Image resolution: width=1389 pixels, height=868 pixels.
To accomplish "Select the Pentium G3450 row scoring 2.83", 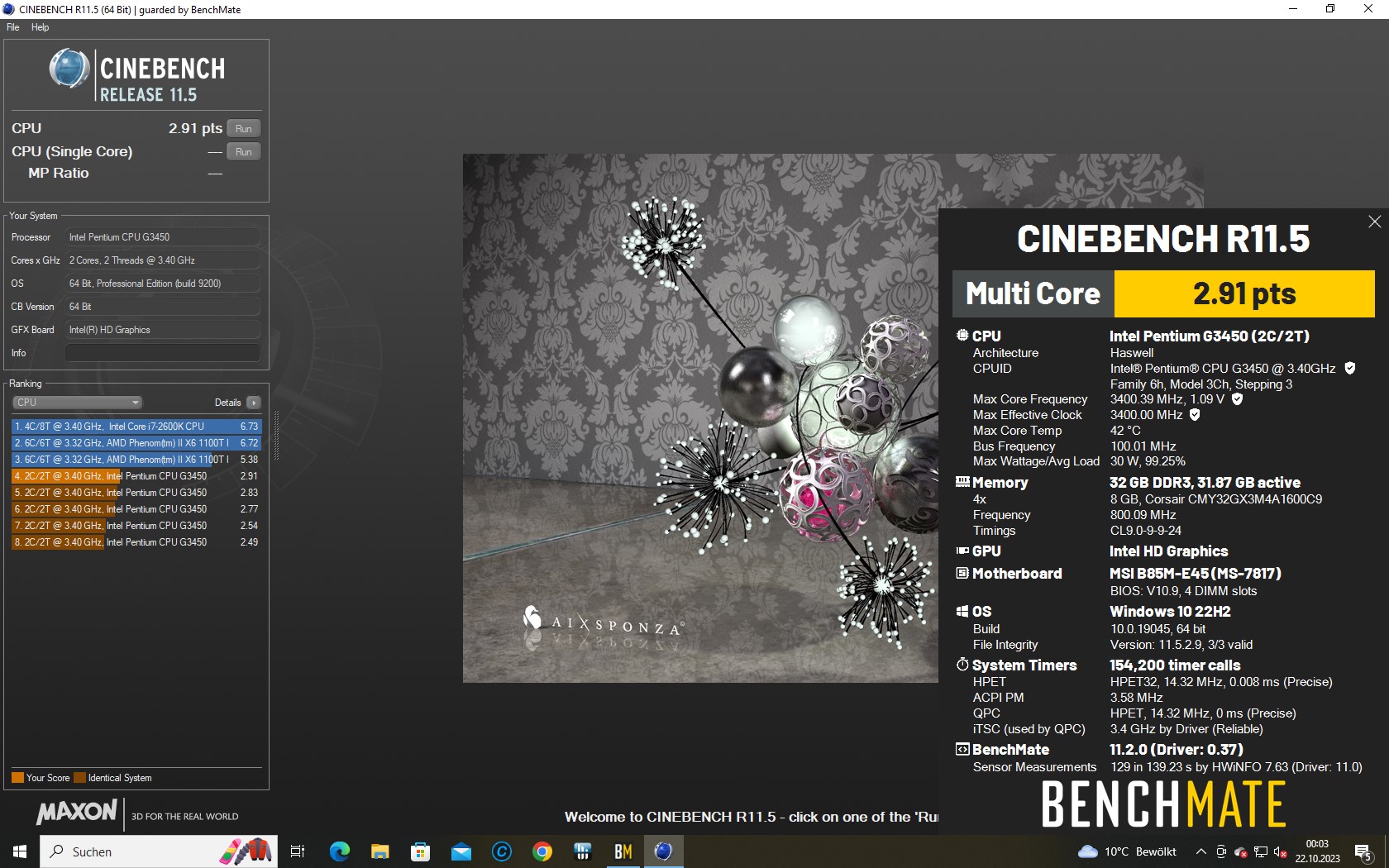I will click(136, 493).
